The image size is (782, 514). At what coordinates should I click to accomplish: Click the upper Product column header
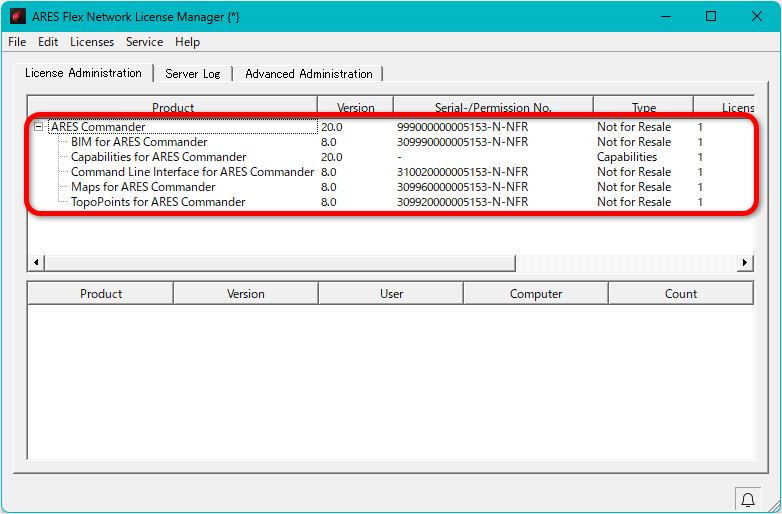[x=173, y=107]
